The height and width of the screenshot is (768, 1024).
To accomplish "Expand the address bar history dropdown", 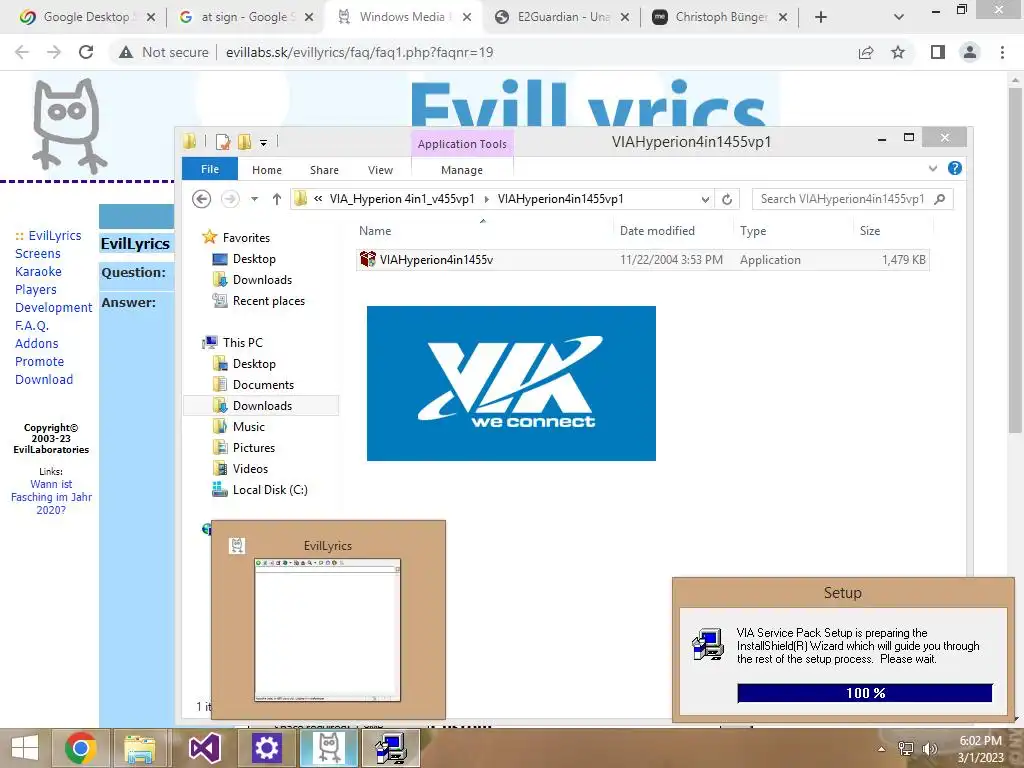I will pos(705,199).
